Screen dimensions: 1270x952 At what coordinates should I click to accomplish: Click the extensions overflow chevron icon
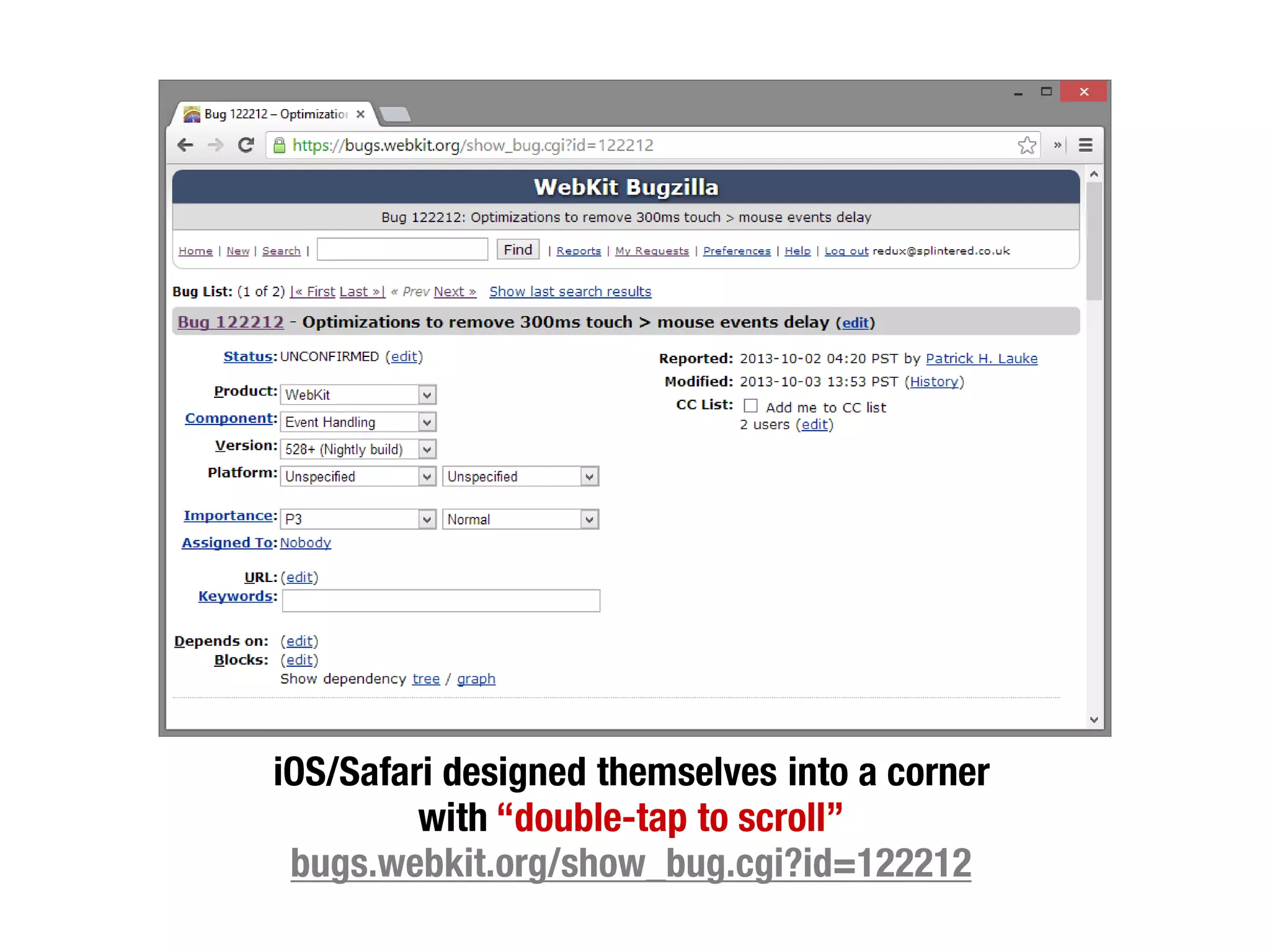click(1057, 145)
